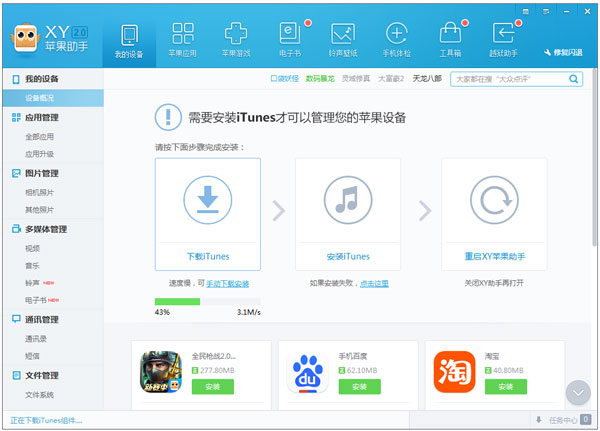
Task: Select 应用管理 sidebar heading
Action: coord(42,118)
